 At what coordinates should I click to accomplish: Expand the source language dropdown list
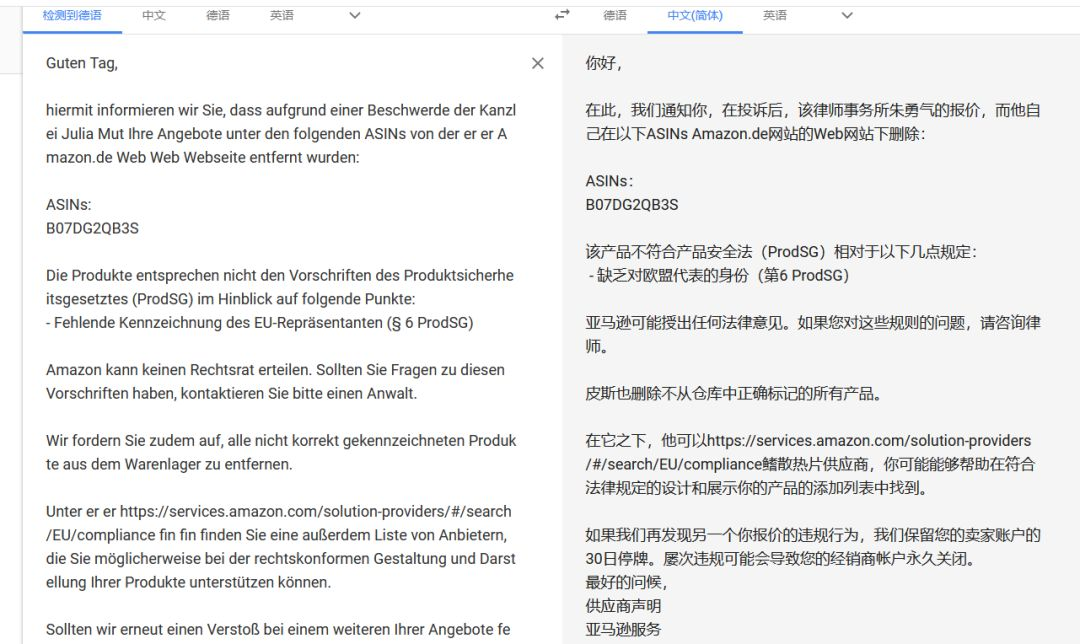[354, 15]
